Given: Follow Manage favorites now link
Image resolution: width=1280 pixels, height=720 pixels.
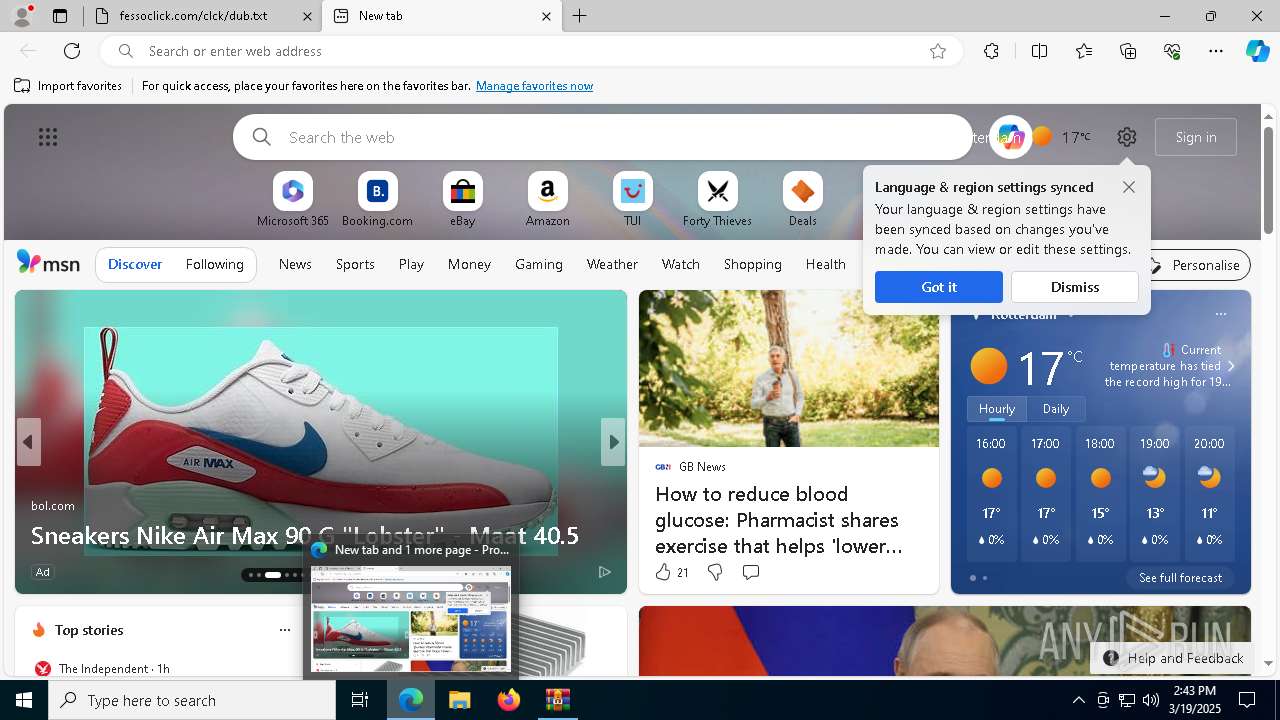Looking at the screenshot, I should [534, 86].
